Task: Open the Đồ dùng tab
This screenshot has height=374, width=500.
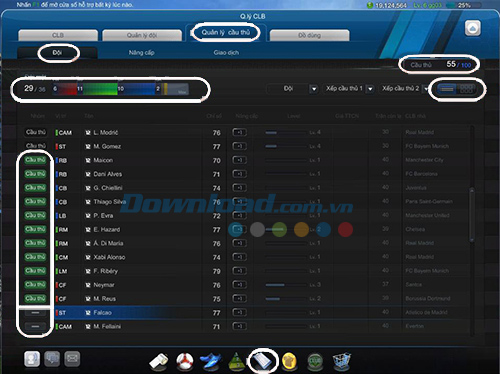Action: (309, 35)
